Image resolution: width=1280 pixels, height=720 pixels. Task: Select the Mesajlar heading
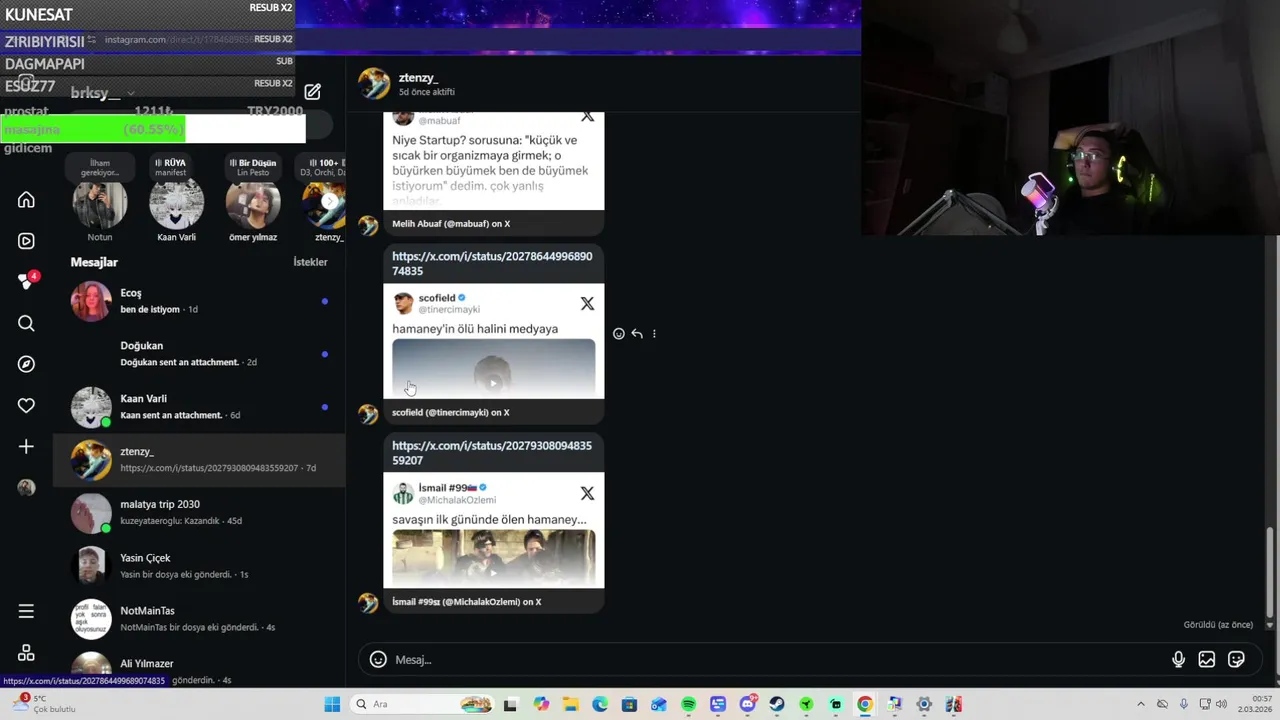94,262
